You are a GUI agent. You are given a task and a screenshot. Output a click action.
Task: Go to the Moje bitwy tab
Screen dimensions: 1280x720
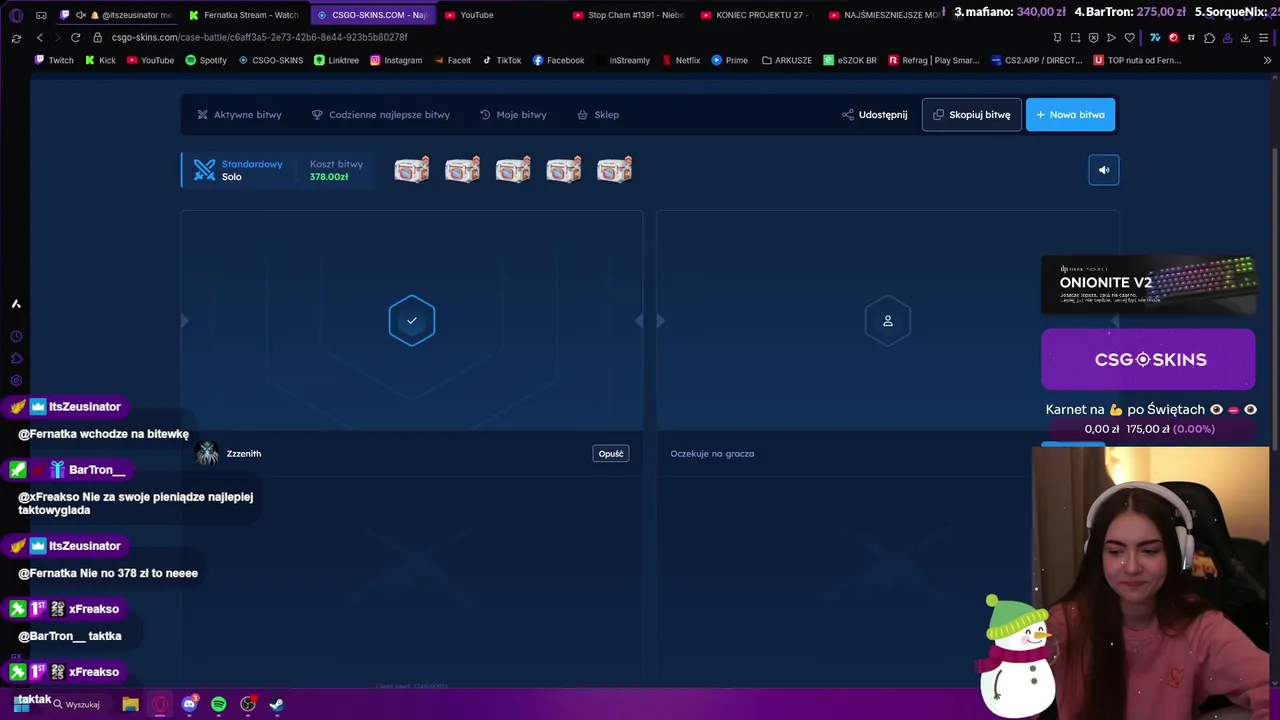(513, 115)
